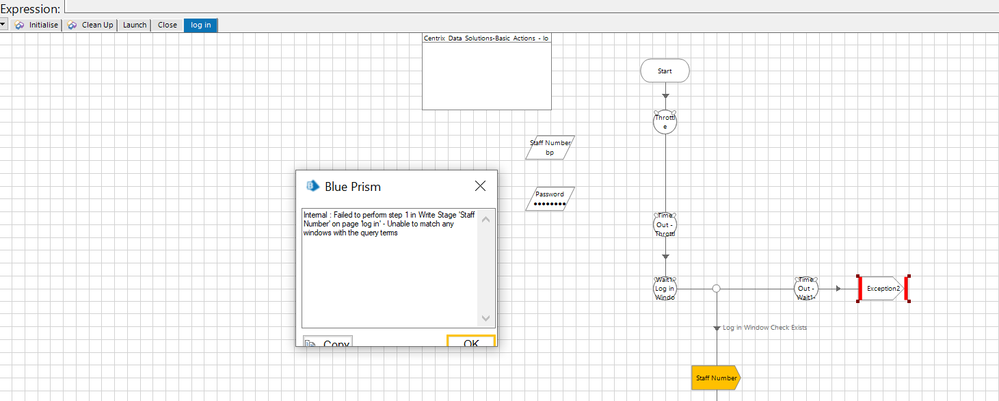The image size is (999, 401).
Task: Open the Close page tab
Action: point(168,25)
